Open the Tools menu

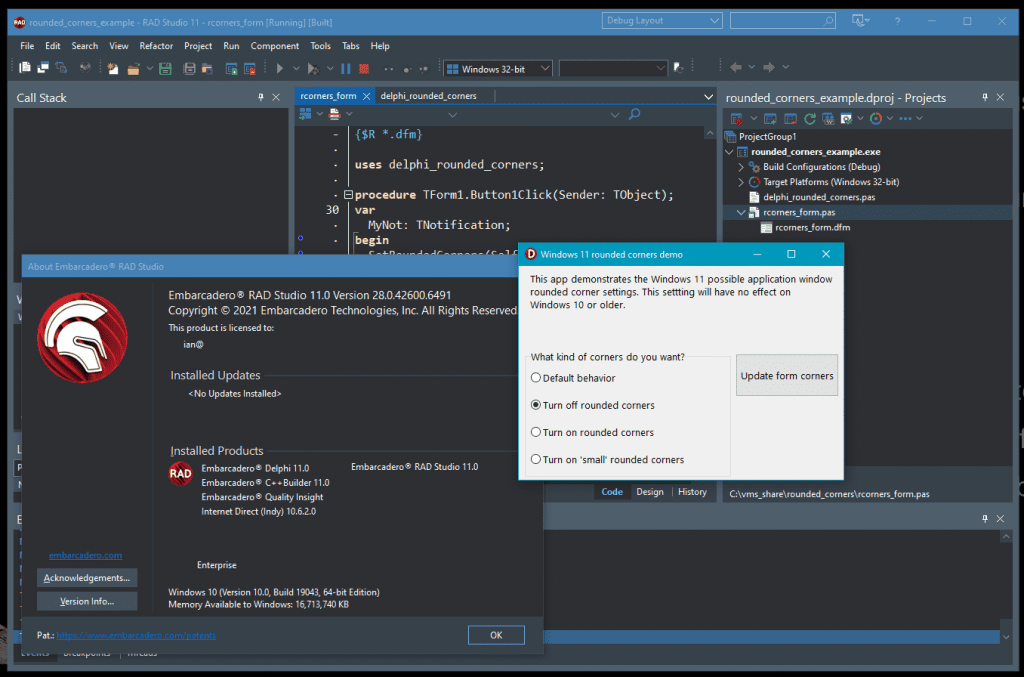[x=320, y=46]
